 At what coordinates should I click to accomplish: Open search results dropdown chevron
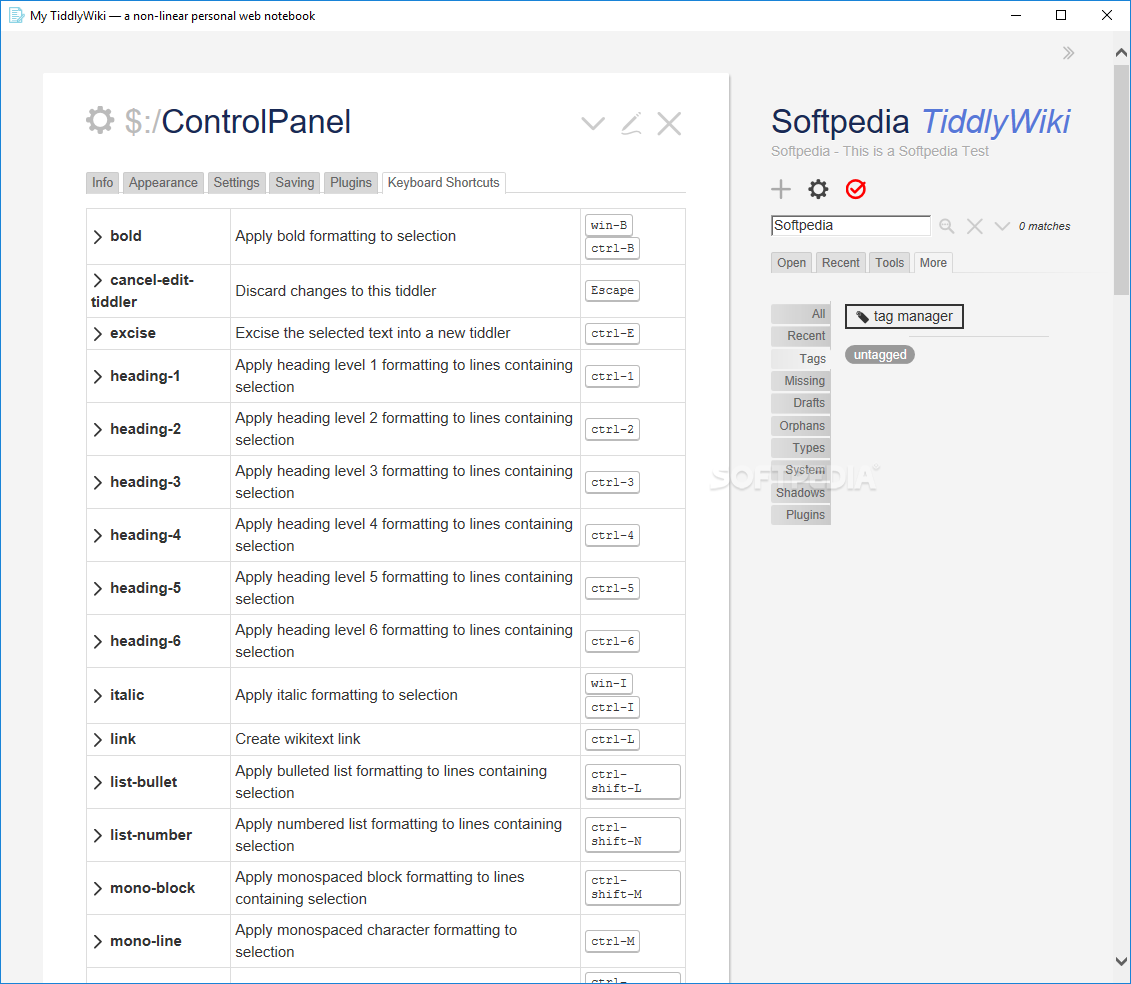1002,227
